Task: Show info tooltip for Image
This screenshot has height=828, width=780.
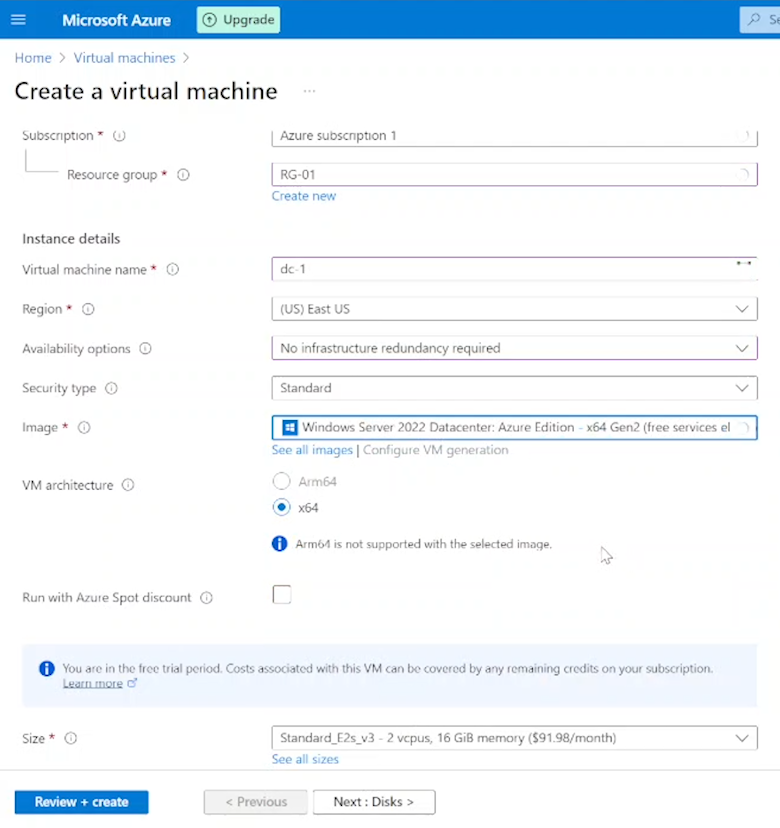Action: point(84,428)
